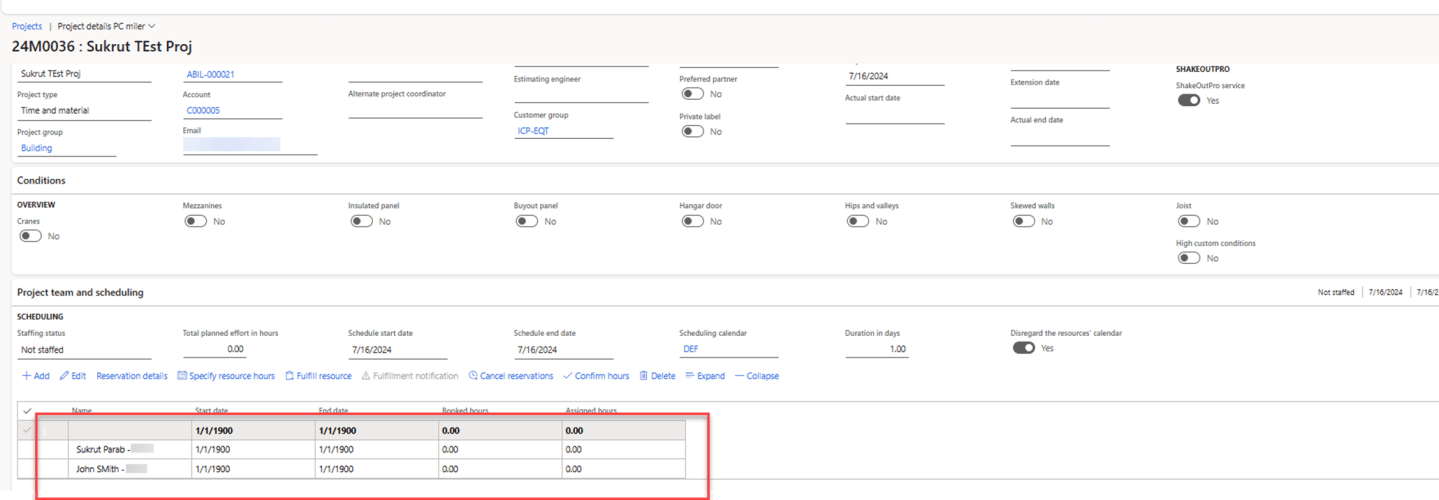Click the Actual start date field

click(895, 115)
